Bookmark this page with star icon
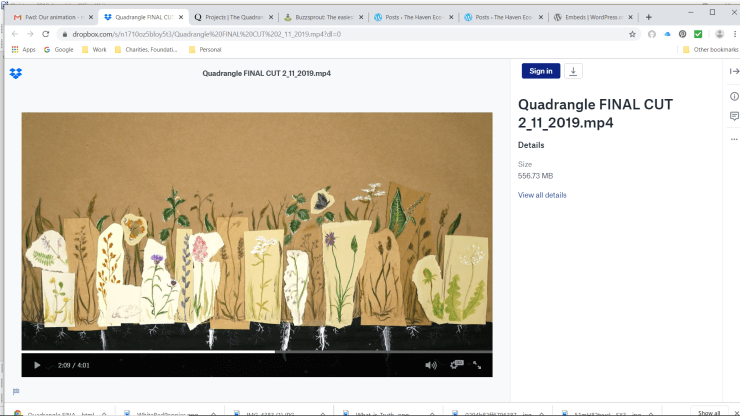 (632, 33)
